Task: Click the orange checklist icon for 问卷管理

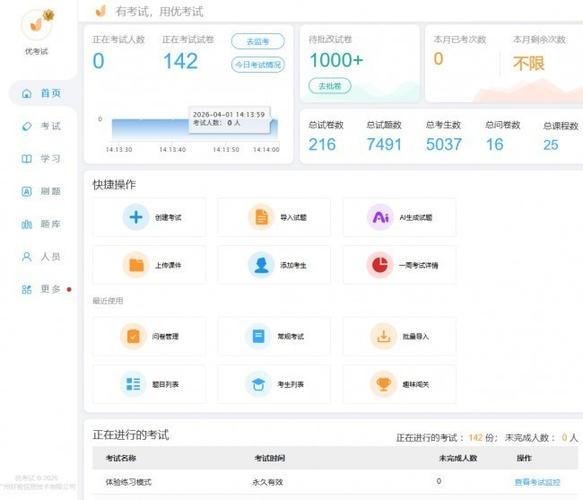Action: pyautogui.click(x=133, y=336)
